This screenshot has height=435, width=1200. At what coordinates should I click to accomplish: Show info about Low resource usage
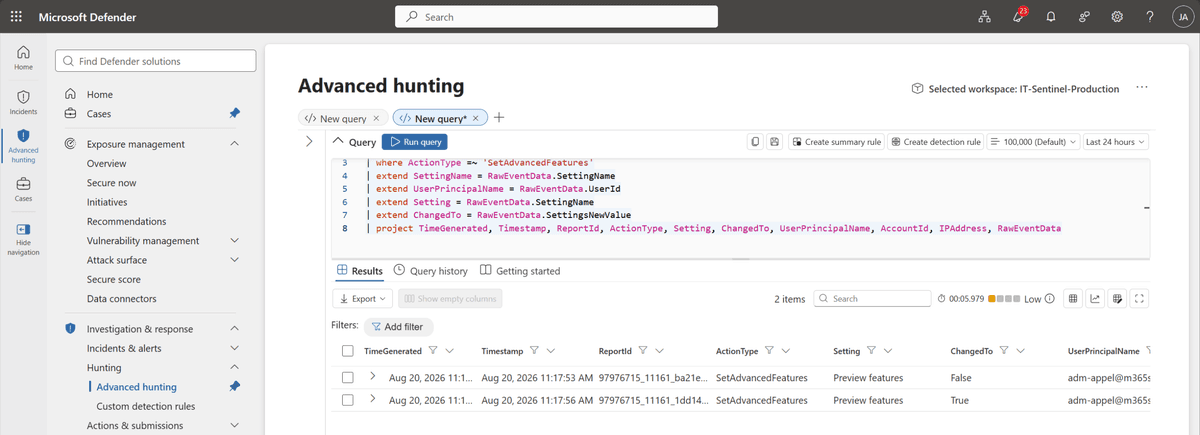(x=1049, y=299)
